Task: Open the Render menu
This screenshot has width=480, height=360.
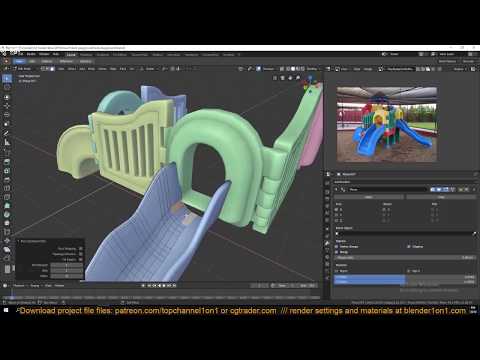Action: tap(31, 54)
